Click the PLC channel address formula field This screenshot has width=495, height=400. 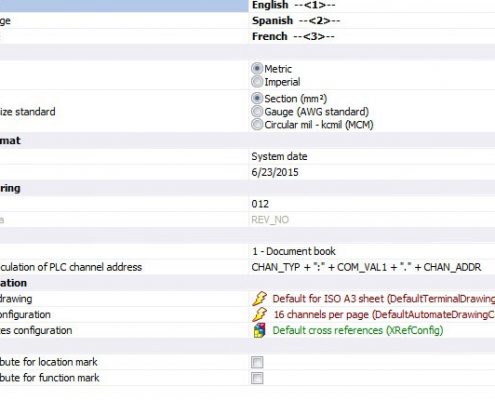click(372, 267)
